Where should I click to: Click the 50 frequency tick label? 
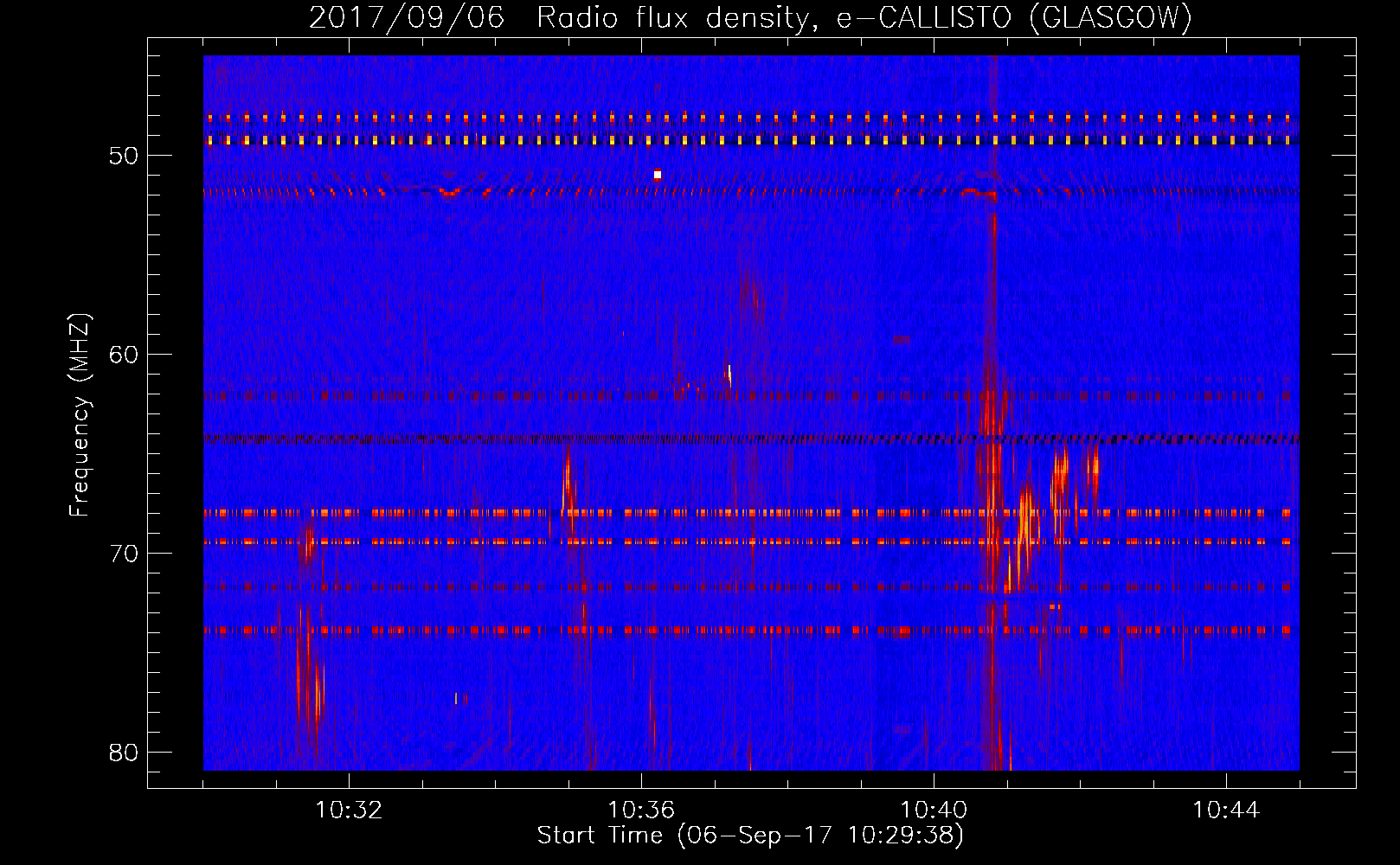pyautogui.click(x=124, y=156)
